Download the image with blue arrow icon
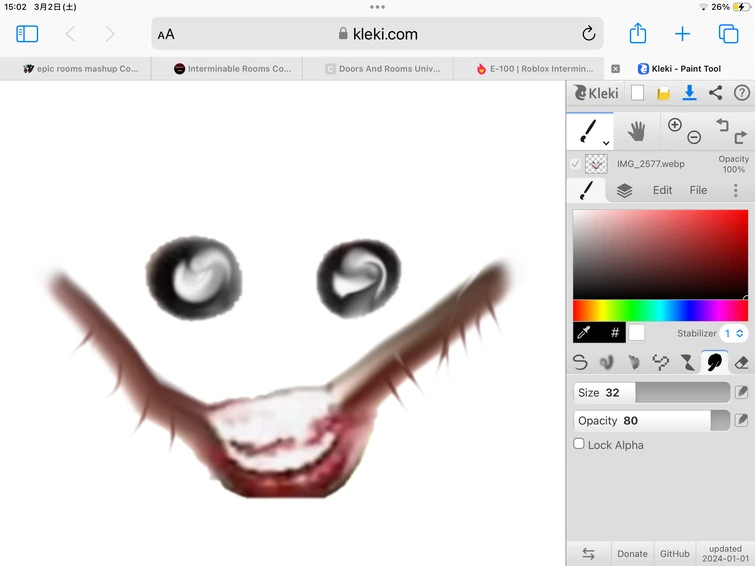The image size is (755, 566). (x=689, y=93)
